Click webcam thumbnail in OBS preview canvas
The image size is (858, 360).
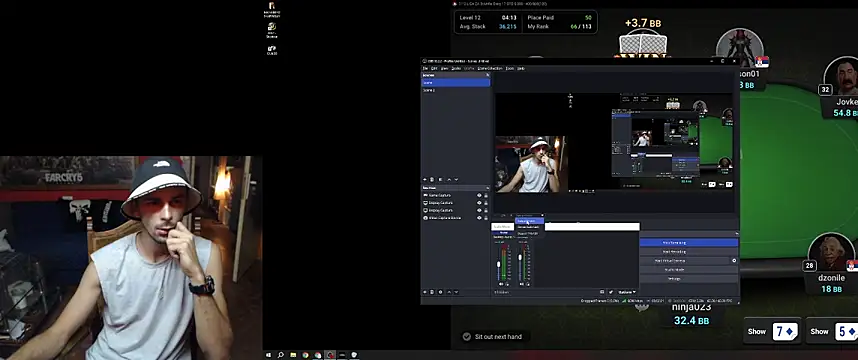tap(531, 164)
